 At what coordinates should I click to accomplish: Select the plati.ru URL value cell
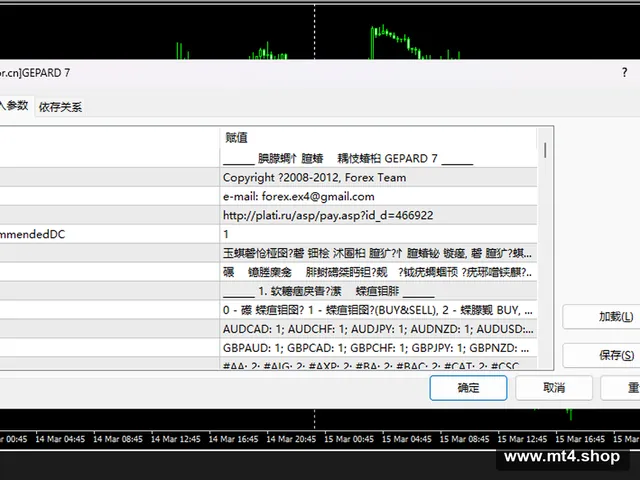378,215
